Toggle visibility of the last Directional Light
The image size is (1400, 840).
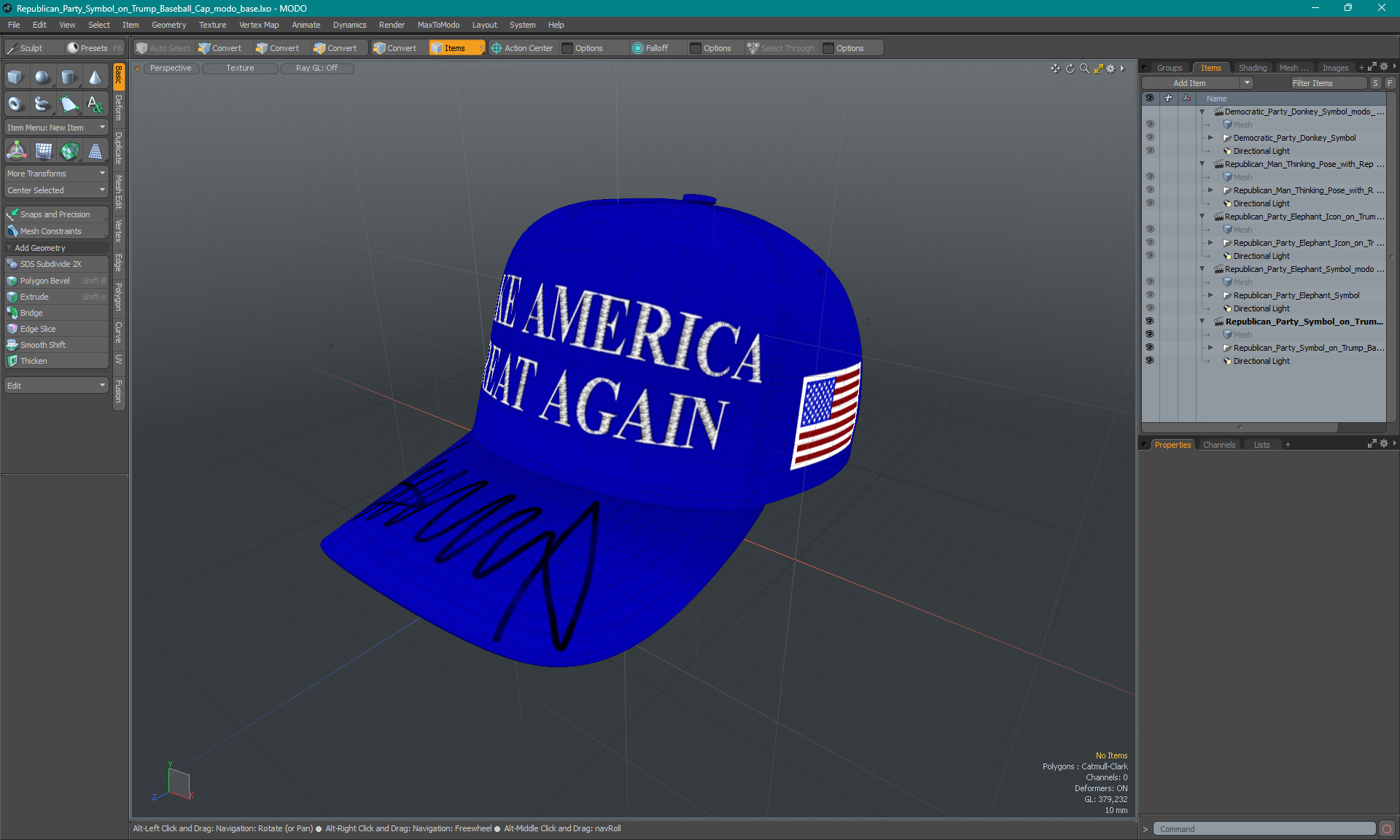(x=1150, y=361)
